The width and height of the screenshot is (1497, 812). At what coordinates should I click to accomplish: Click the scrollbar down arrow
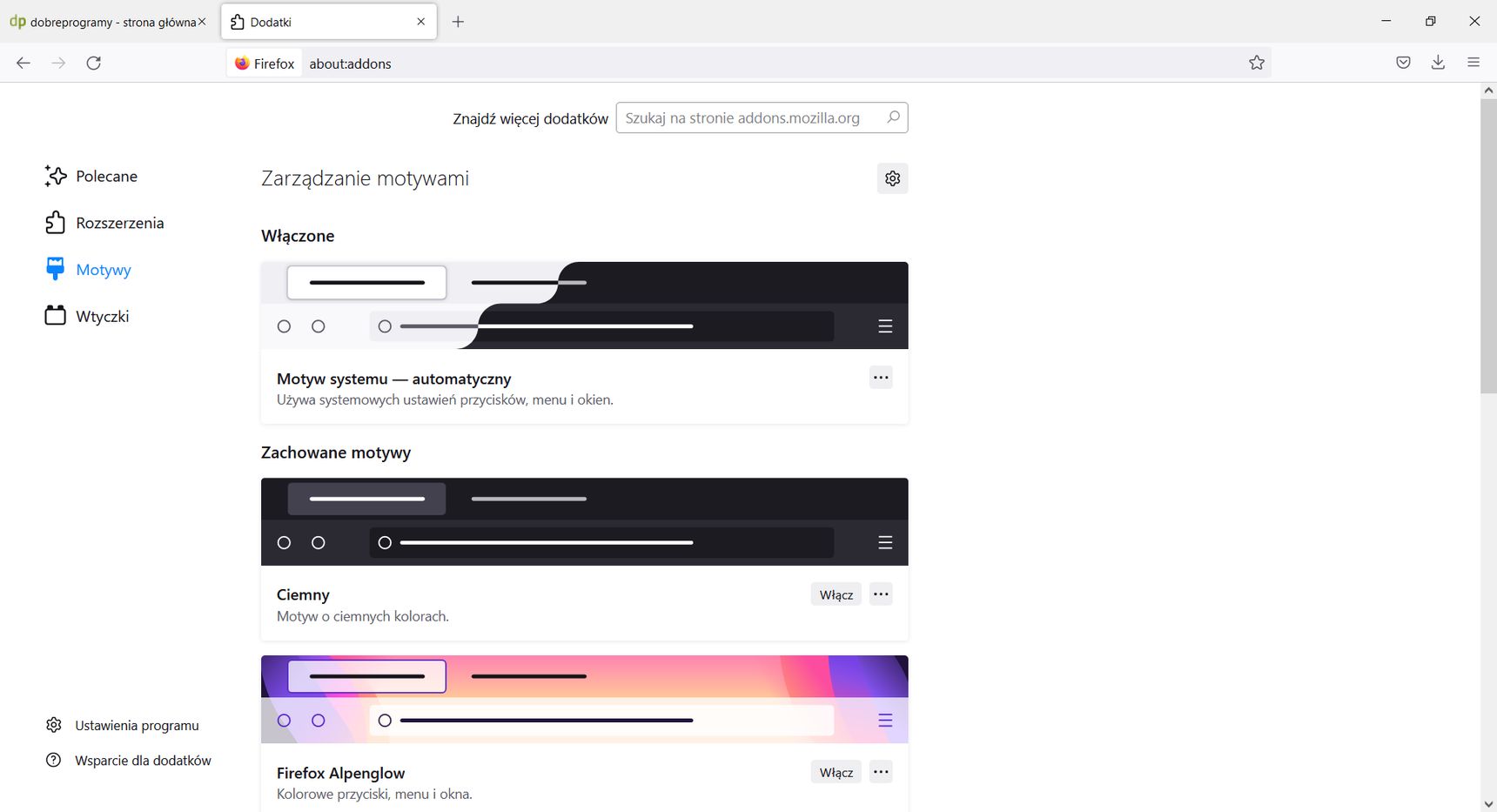(x=1488, y=804)
